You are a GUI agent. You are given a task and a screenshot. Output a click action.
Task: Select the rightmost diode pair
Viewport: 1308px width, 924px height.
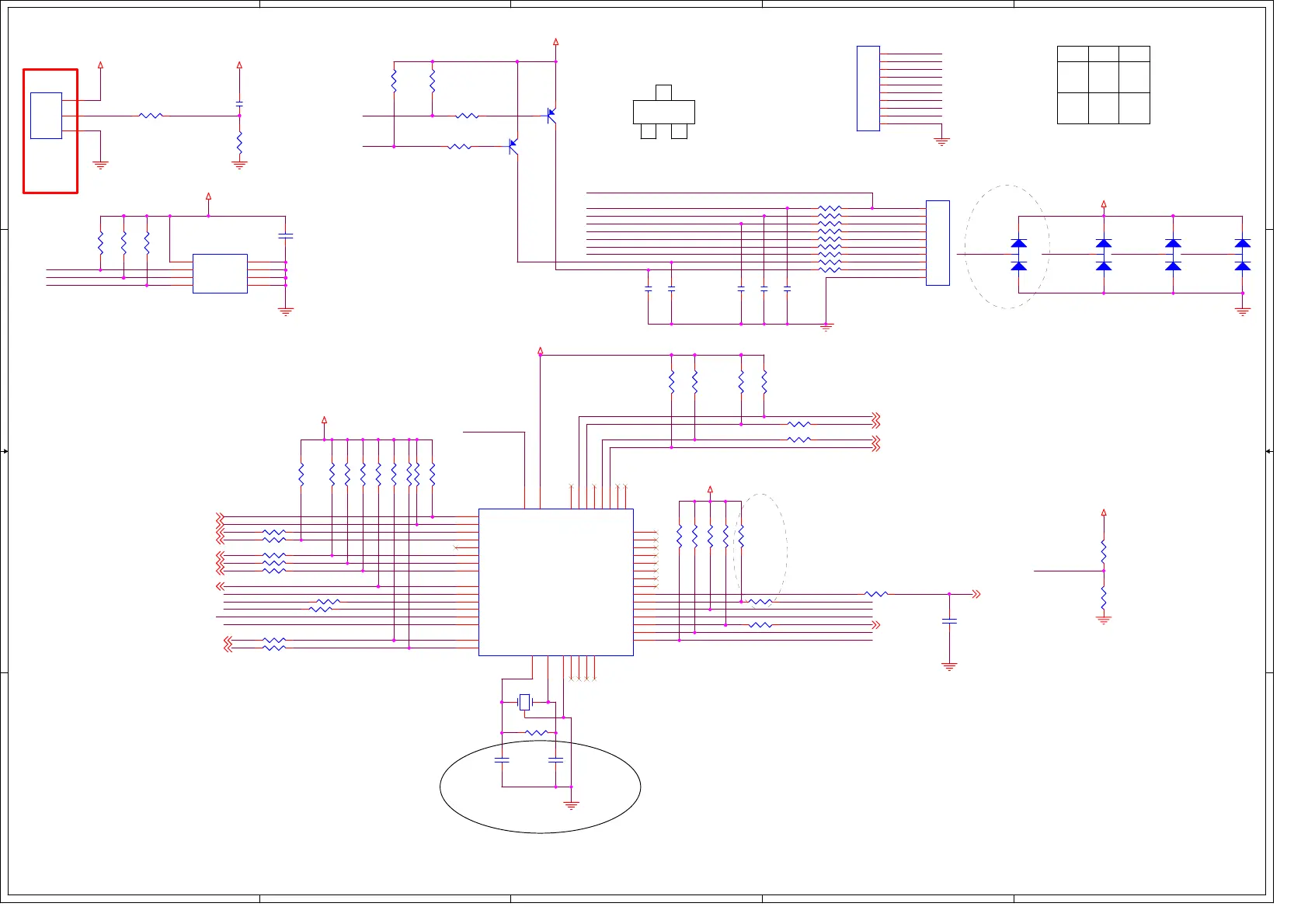pos(1243,255)
